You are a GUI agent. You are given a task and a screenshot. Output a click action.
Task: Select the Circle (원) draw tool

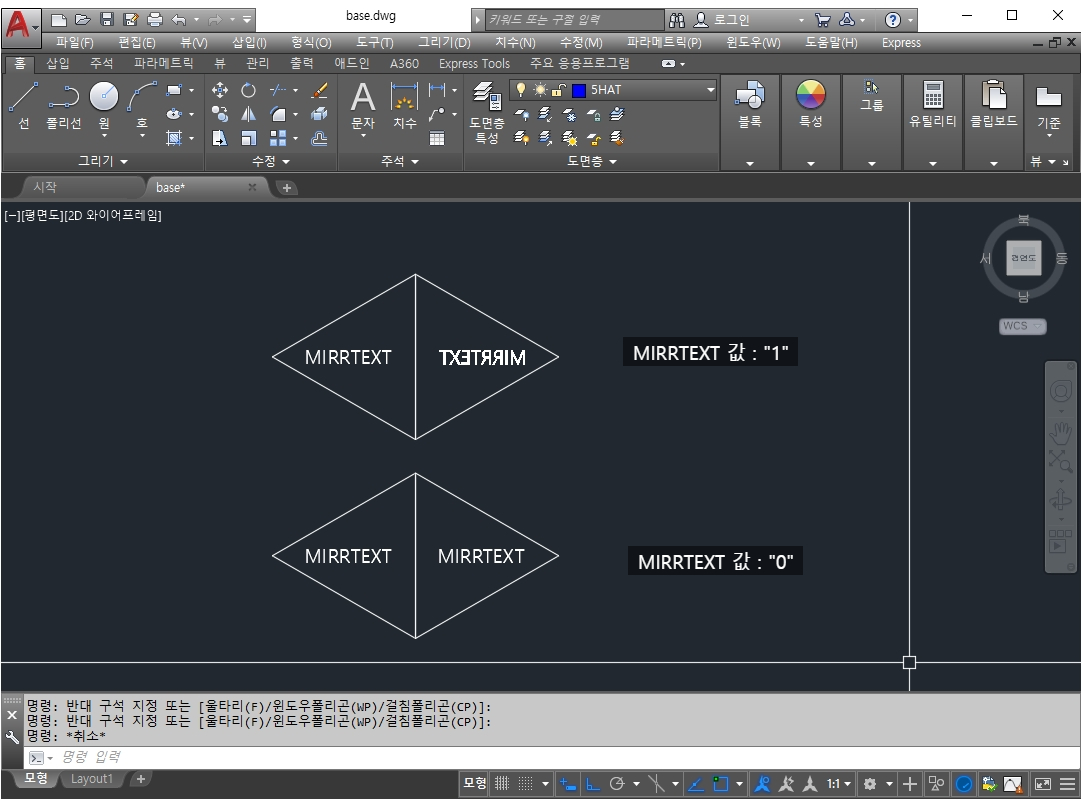104,105
